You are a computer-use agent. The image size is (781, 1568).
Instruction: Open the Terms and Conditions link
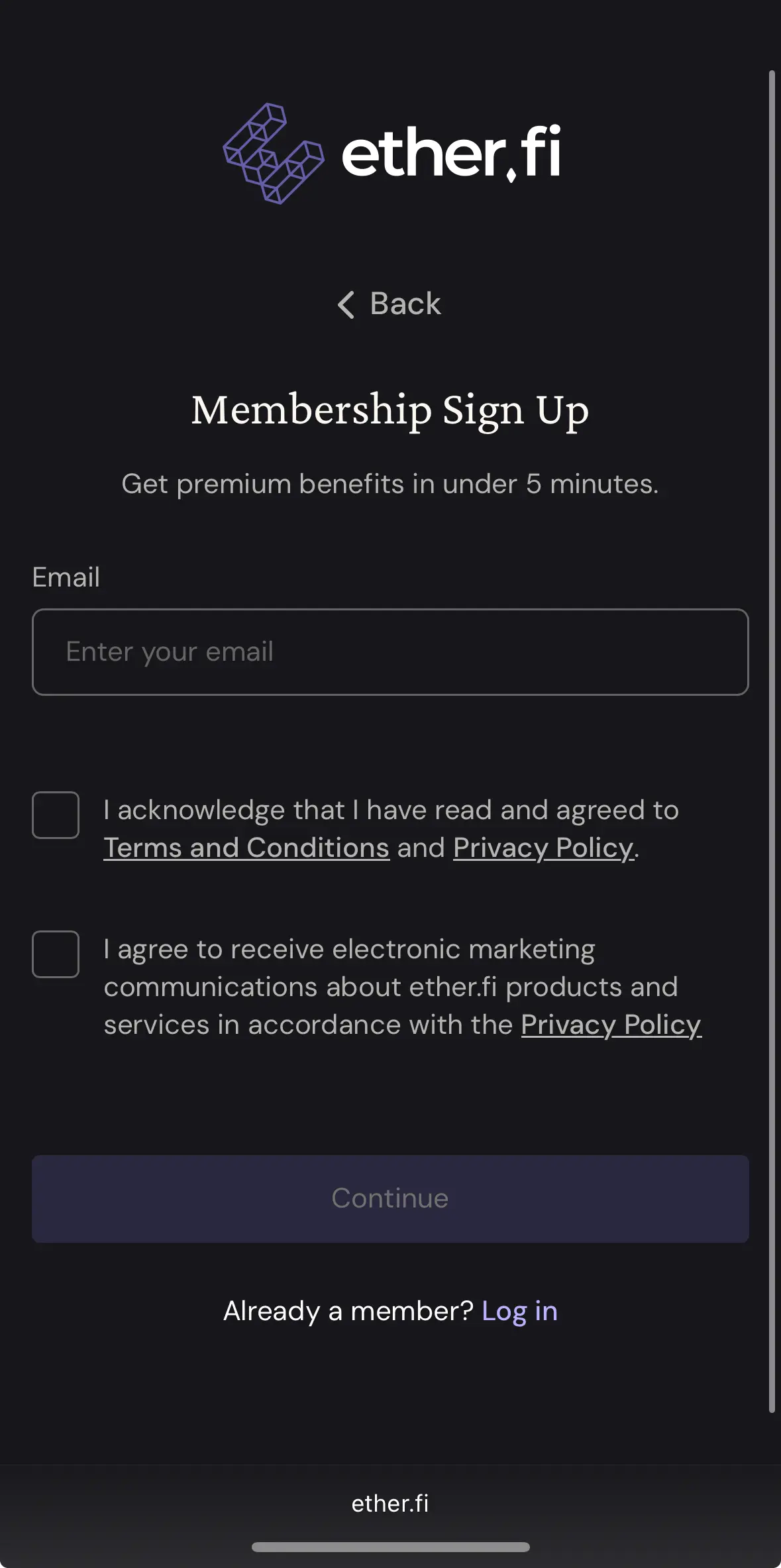point(246,848)
